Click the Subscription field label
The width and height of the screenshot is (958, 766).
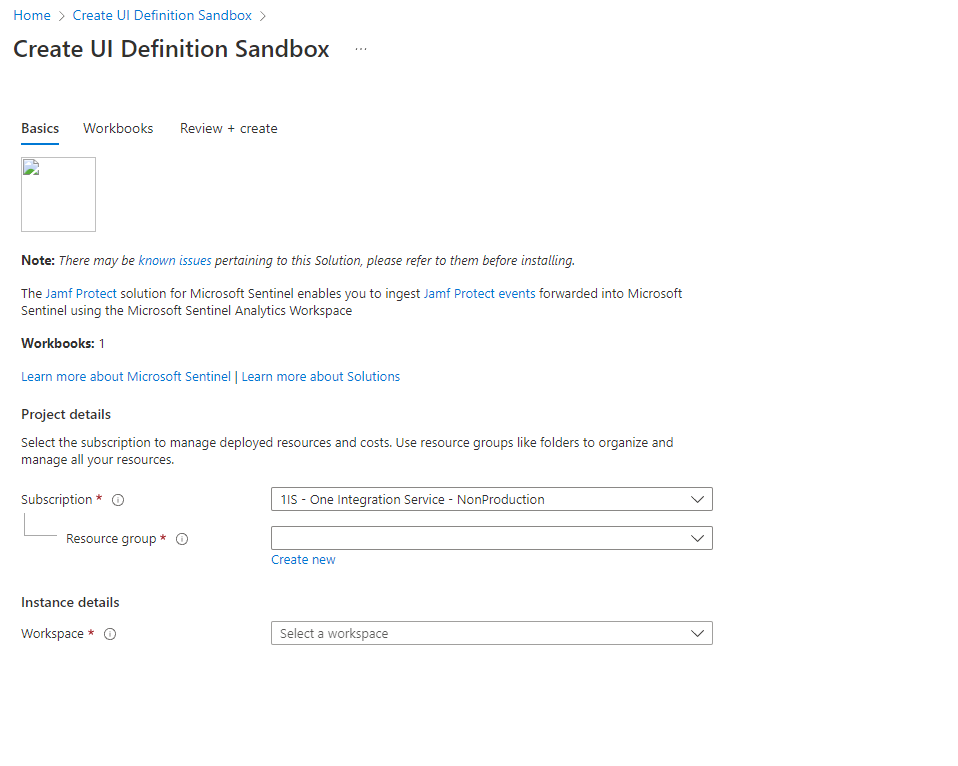57,500
